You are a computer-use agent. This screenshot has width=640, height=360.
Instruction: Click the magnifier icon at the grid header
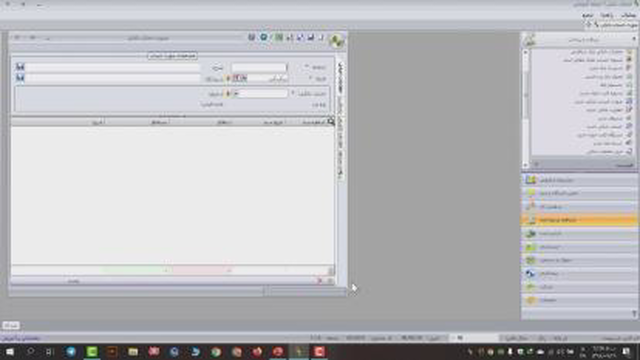pos(331,121)
